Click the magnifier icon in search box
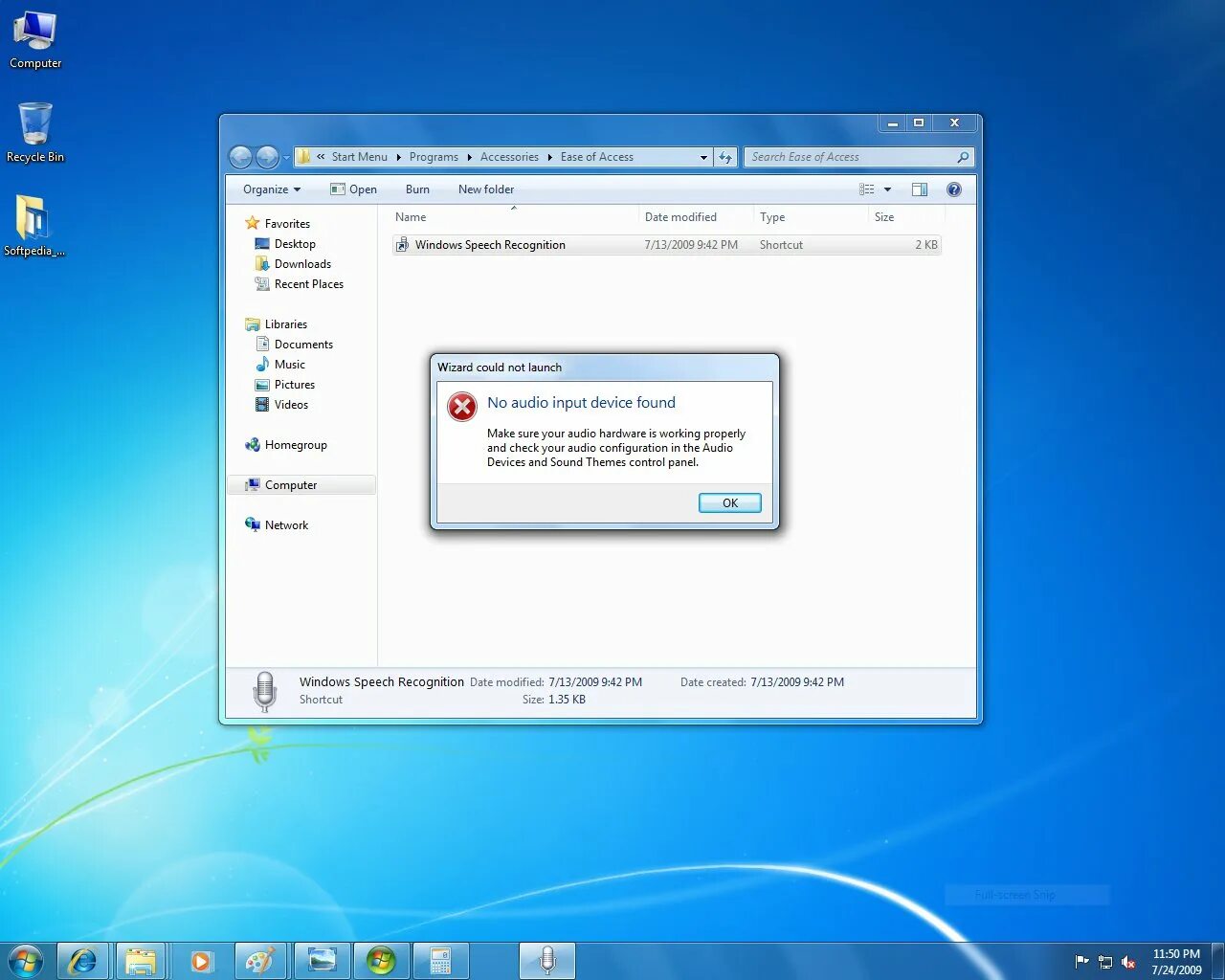 click(963, 157)
